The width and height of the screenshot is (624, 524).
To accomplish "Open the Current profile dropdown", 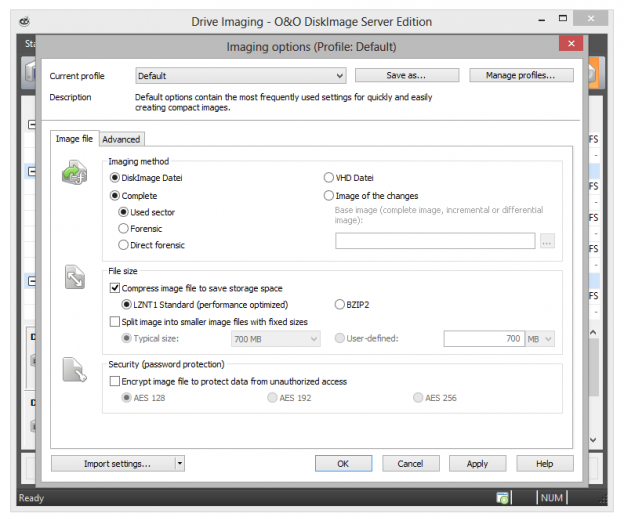I will pyautogui.click(x=241, y=76).
